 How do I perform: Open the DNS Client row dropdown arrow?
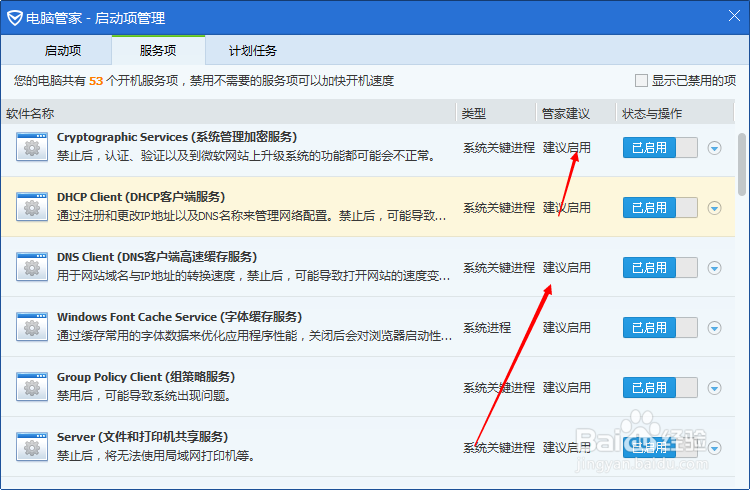[715, 268]
